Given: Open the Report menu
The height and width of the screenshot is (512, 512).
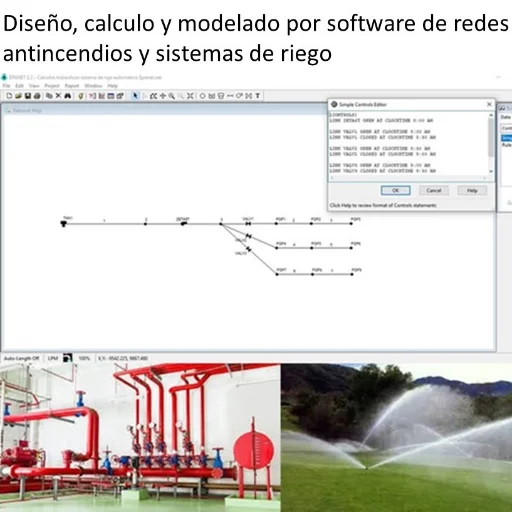Looking at the screenshot, I should [x=72, y=86].
